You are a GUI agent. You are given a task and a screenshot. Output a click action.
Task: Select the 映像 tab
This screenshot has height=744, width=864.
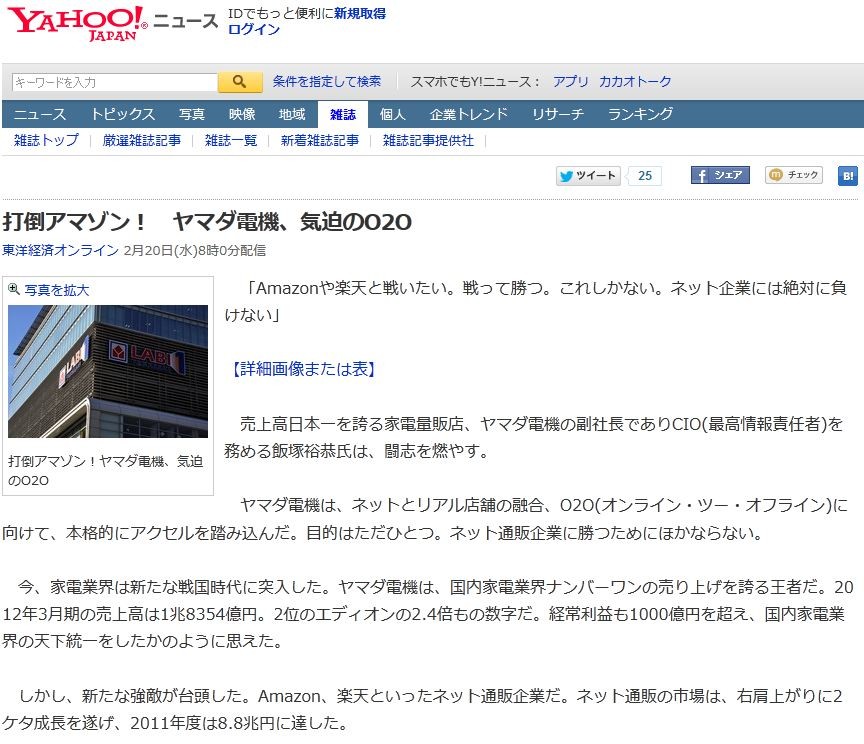pos(242,114)
